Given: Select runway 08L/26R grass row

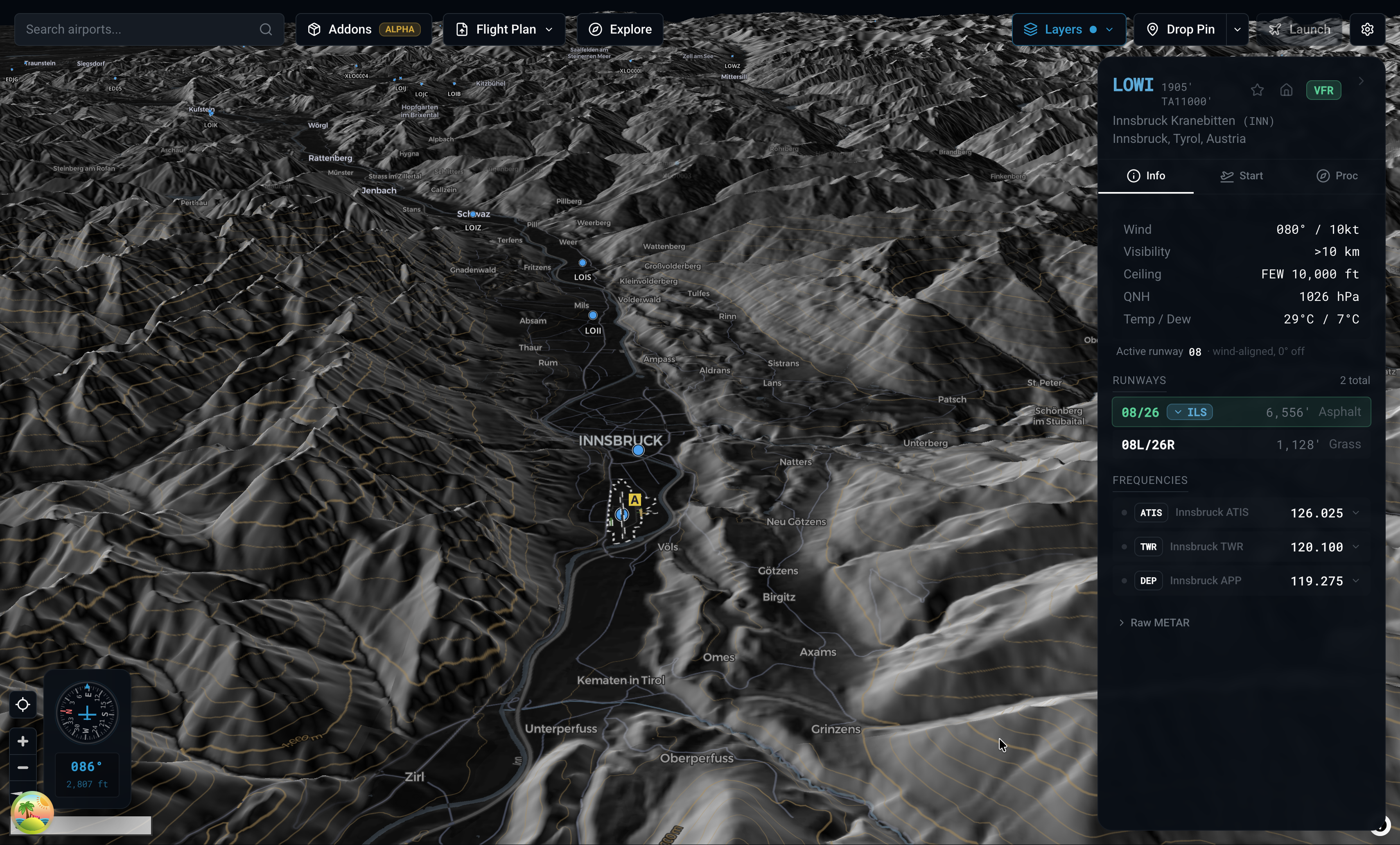Looking at the screenshot, I should [1241, 444].
